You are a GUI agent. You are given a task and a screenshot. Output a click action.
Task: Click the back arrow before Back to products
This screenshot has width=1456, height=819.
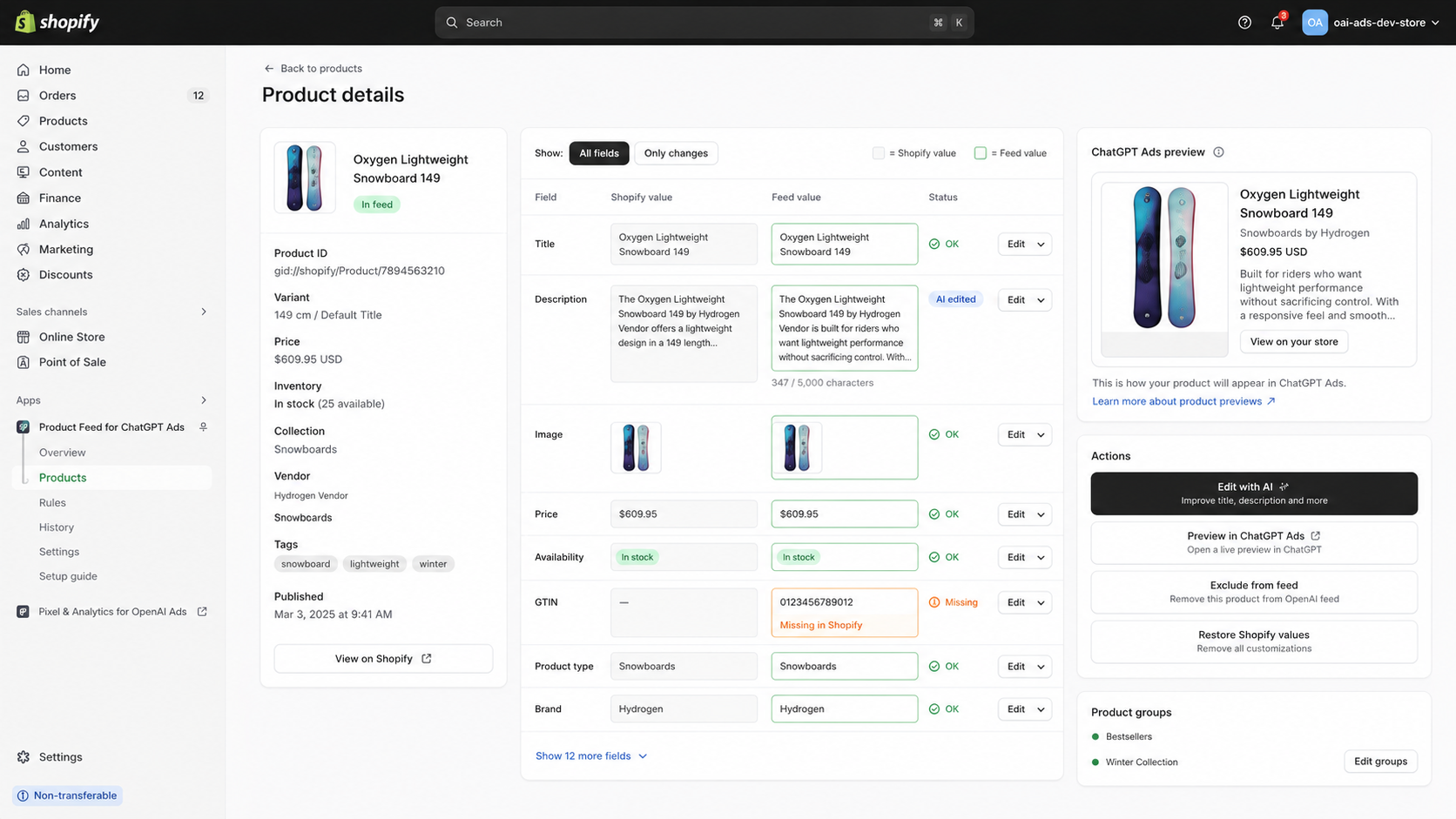point(269,69)
